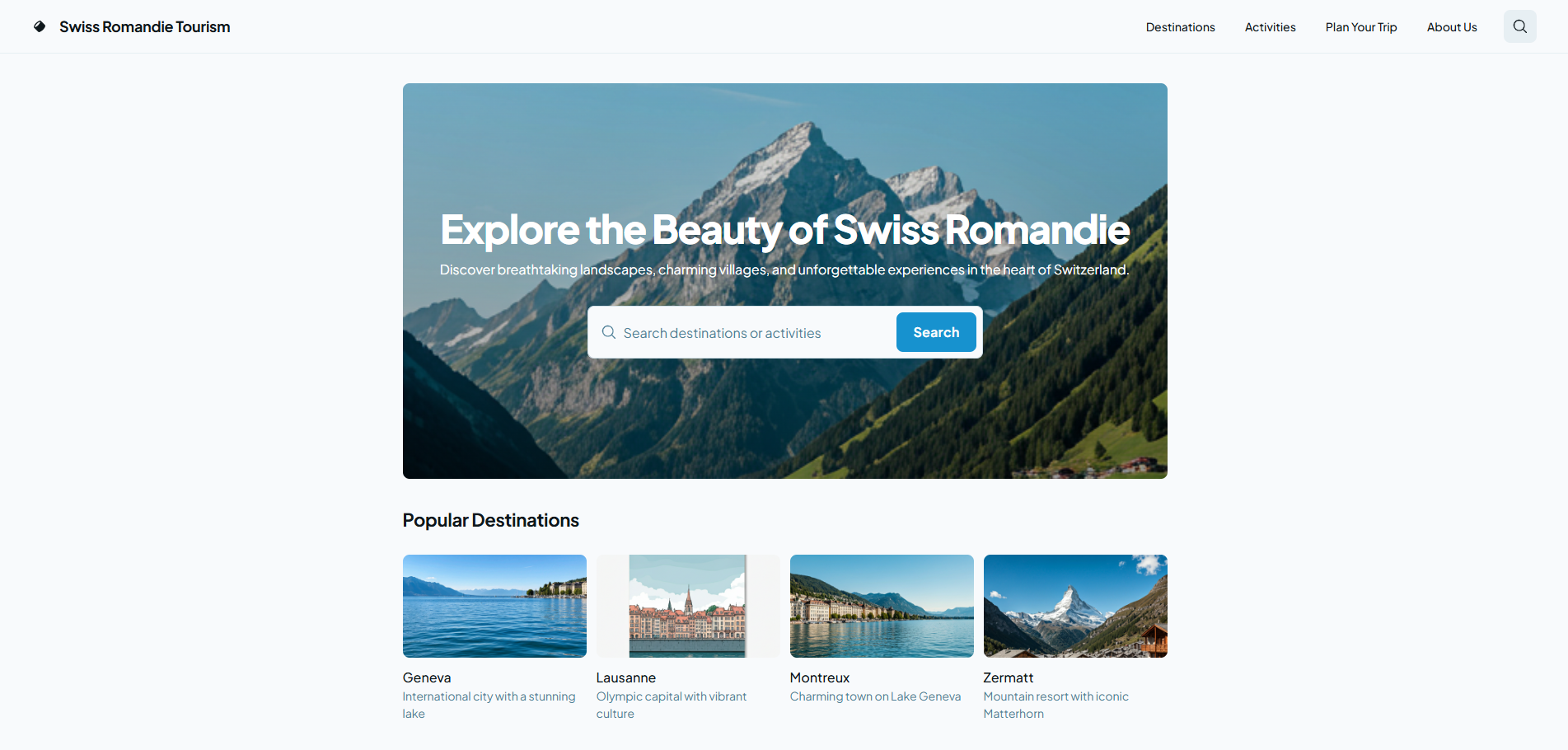Open the Destinations menu item
Viewport: 1568px width, 750px height.
(1180, 27)
